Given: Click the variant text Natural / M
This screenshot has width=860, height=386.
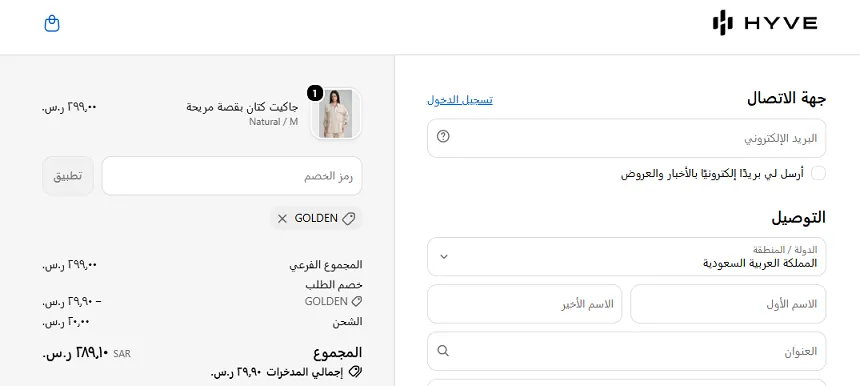Looking at the screenshot, I should pyautogui.click(x=273, y=122).
